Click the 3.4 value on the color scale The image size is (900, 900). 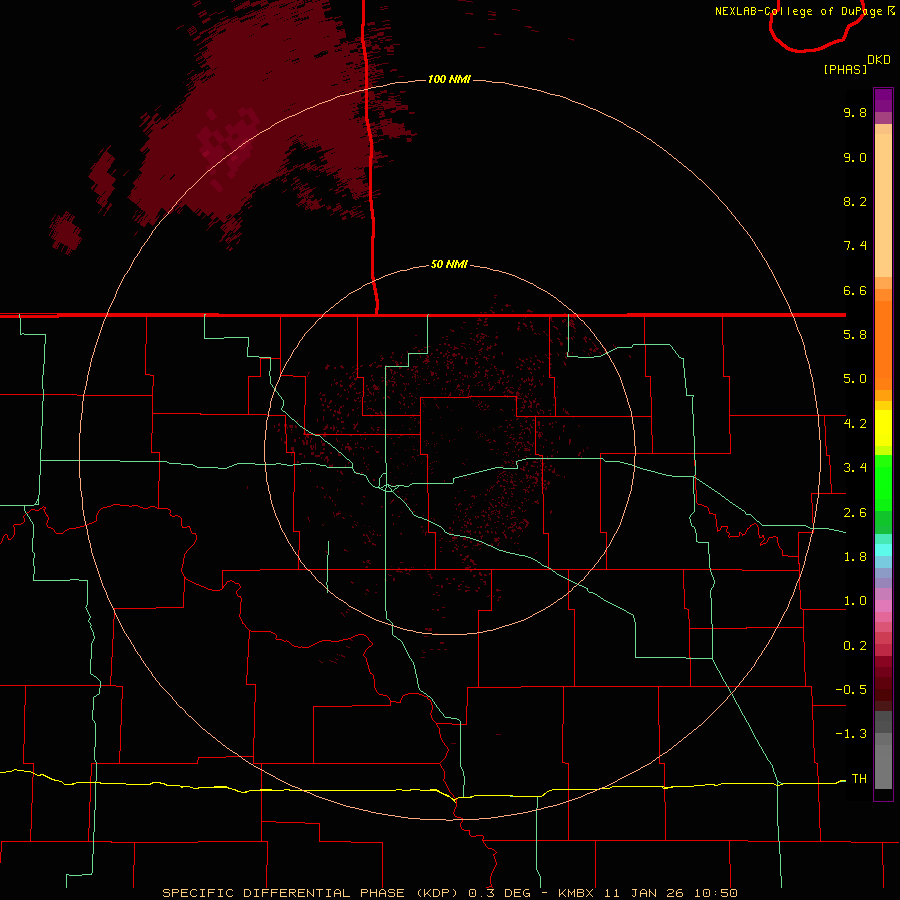(855, 468)
